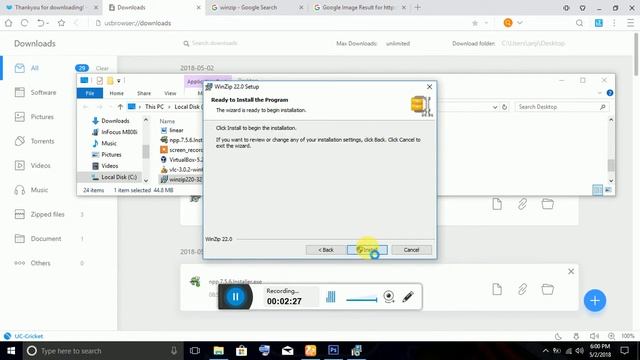Open folder for the npp installer download
Image resolution: width=640 pixels, height=360 pixels.
click(x=547, y=289)
